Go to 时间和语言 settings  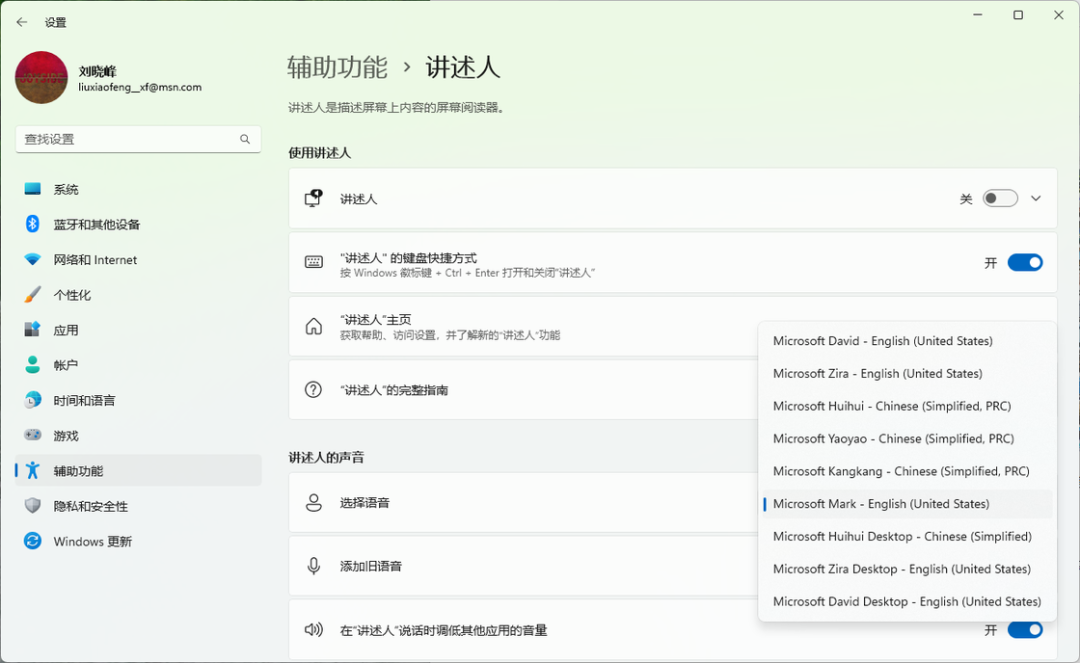pyautogui.click(x=138, y=400)
